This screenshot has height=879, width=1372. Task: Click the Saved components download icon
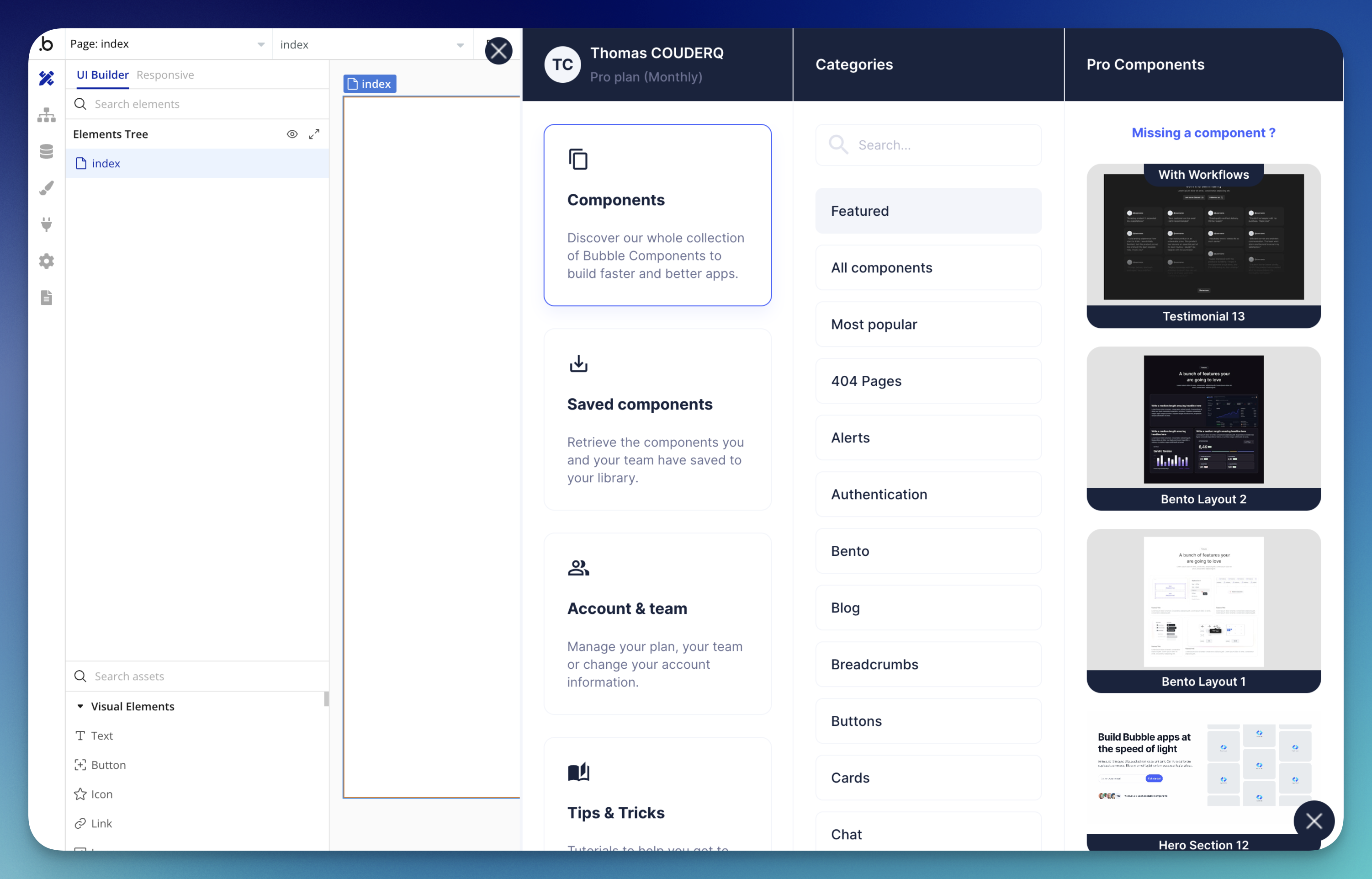coord(578,363)
